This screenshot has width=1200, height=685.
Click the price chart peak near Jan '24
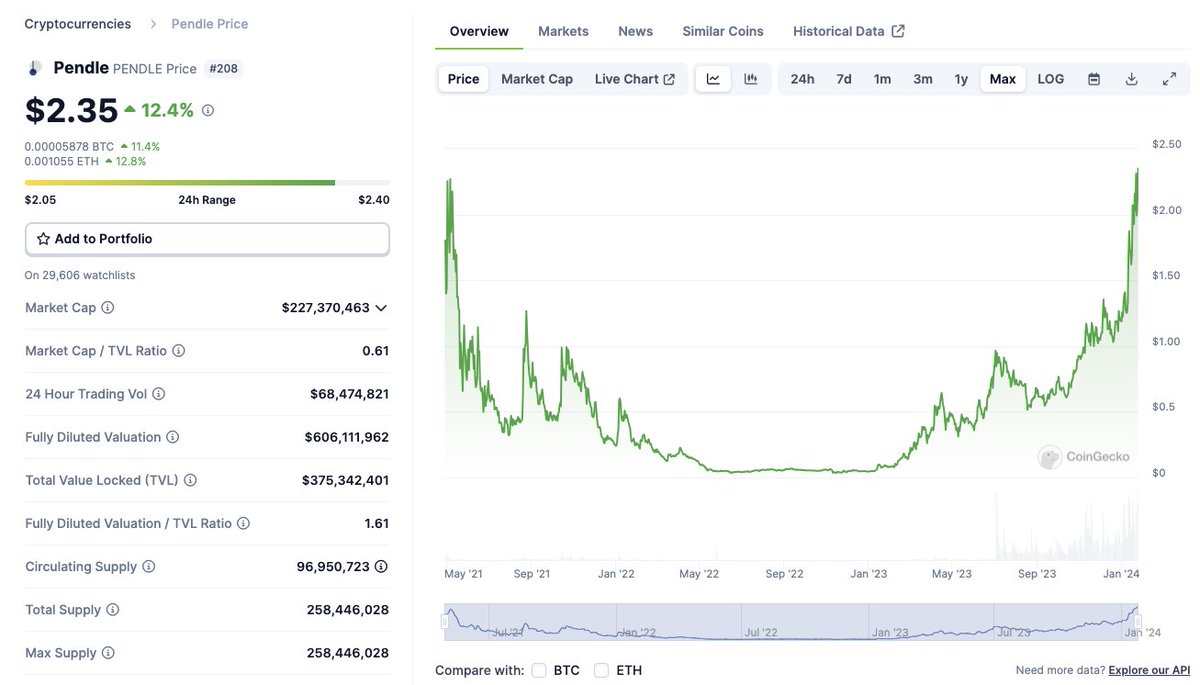1137,172
